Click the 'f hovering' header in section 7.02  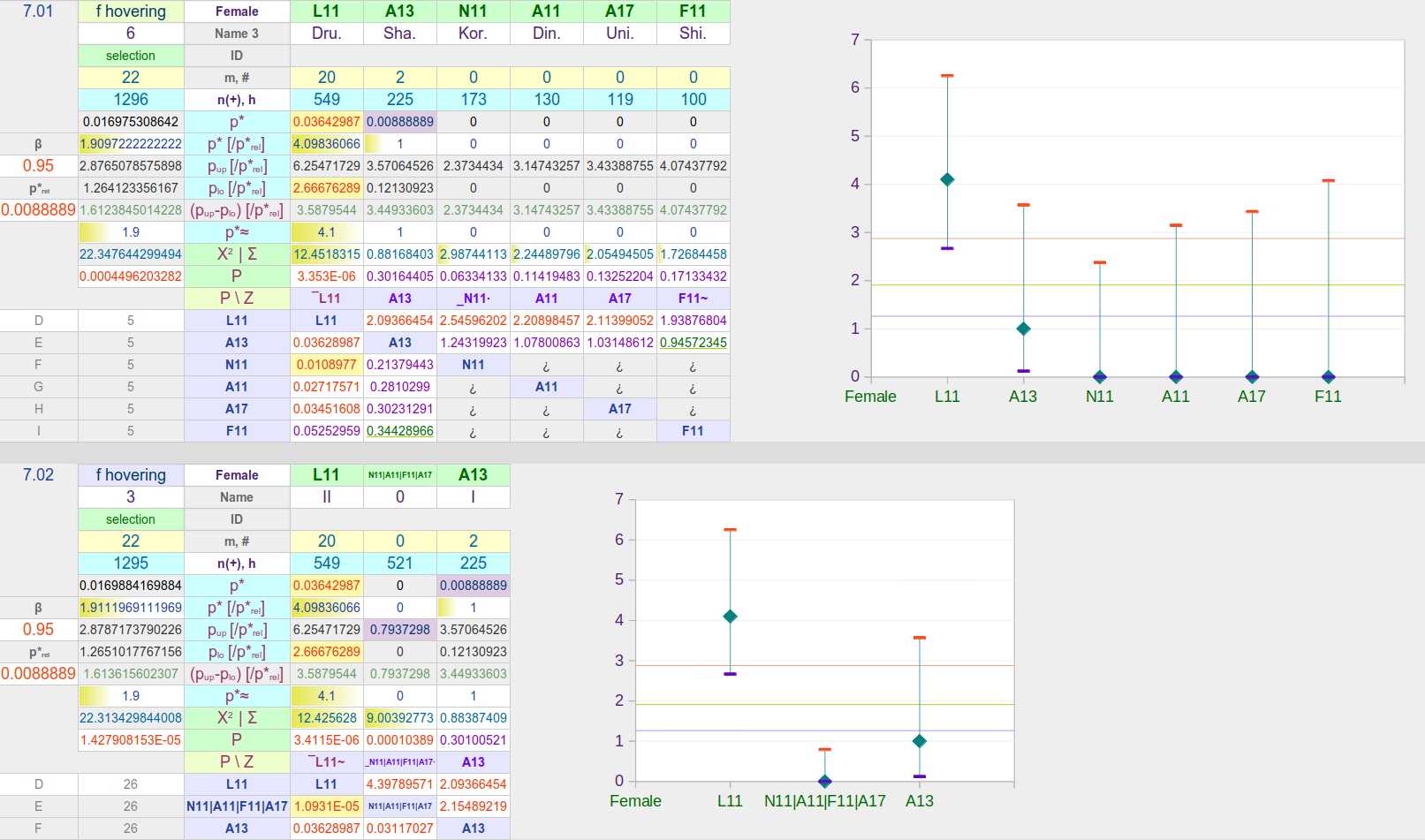point(131,475)
